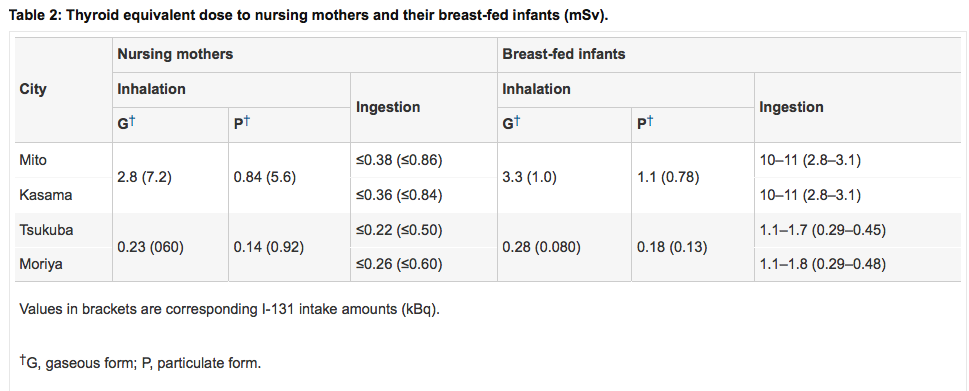Click the Kasama row label
This screenshot has height=391, width=969.
pyautogui.click(x=45, y=195)
